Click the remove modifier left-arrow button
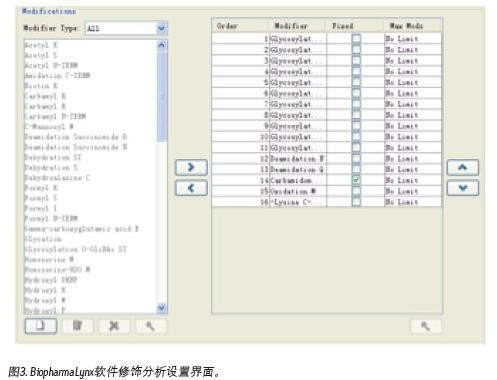This screenshot has height=380, width=497. pyautogui.click(x=191, y=188)
